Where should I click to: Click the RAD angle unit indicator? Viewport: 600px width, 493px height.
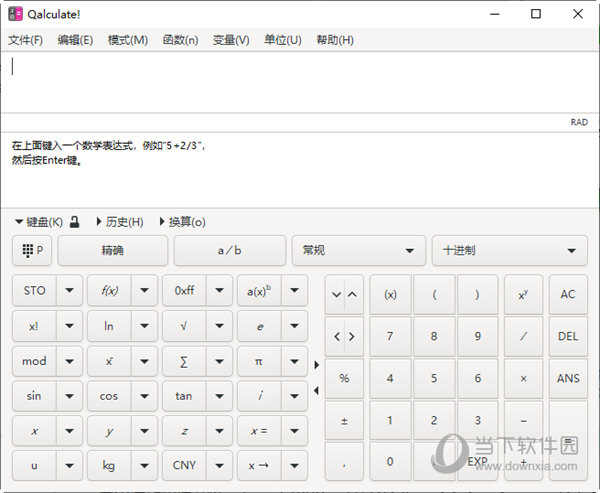[579, 122]
